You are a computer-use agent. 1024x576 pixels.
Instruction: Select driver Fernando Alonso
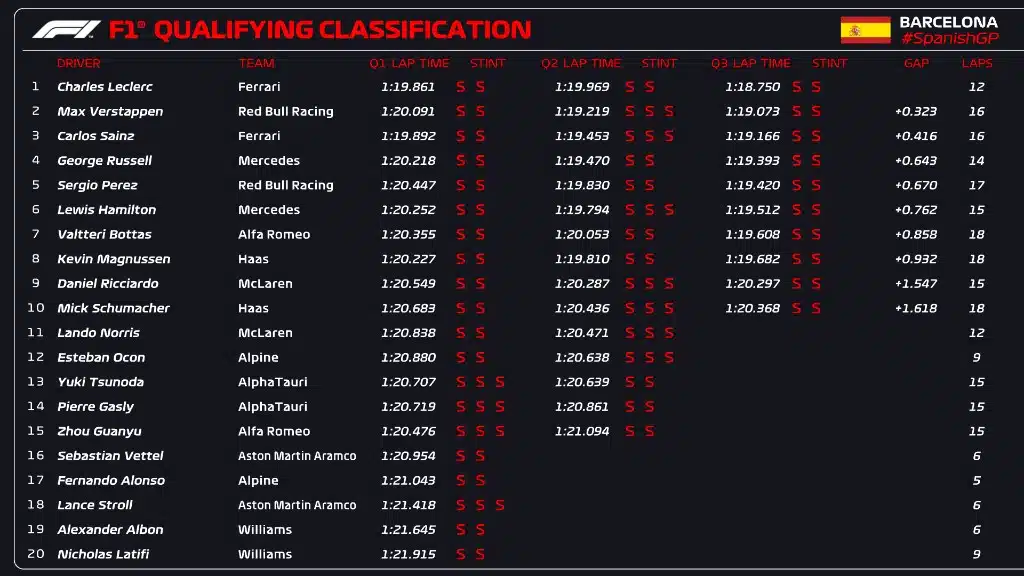[x=111, y=480]
